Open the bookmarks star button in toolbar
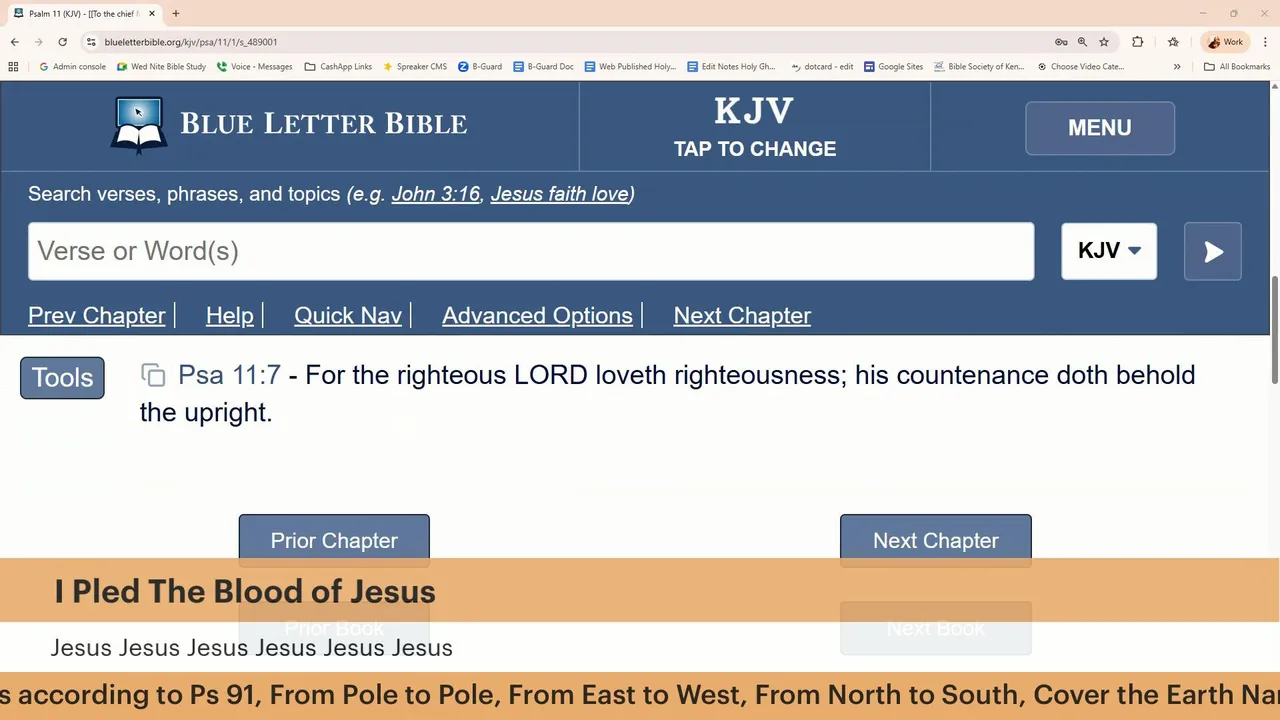Viewport: 1280px width, 720px height. click(1173, 42)
